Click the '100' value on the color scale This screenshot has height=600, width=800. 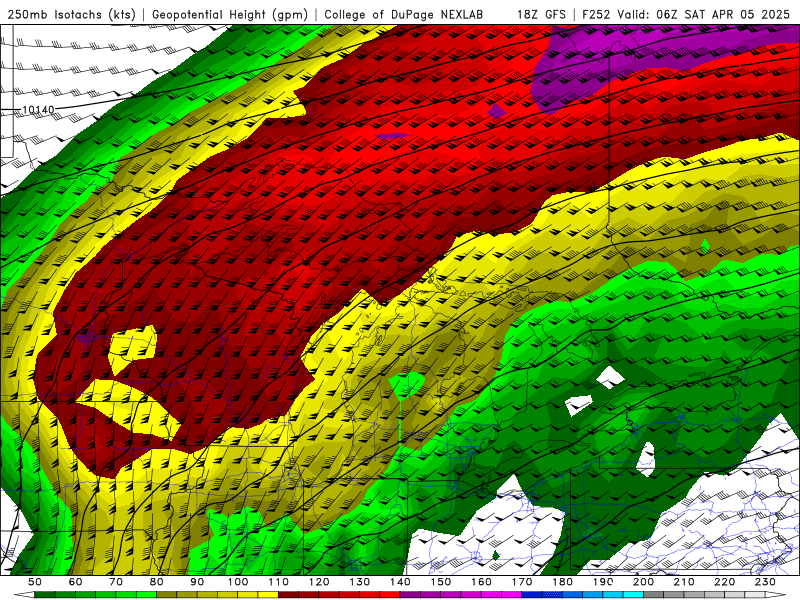[x=238, y=582]
